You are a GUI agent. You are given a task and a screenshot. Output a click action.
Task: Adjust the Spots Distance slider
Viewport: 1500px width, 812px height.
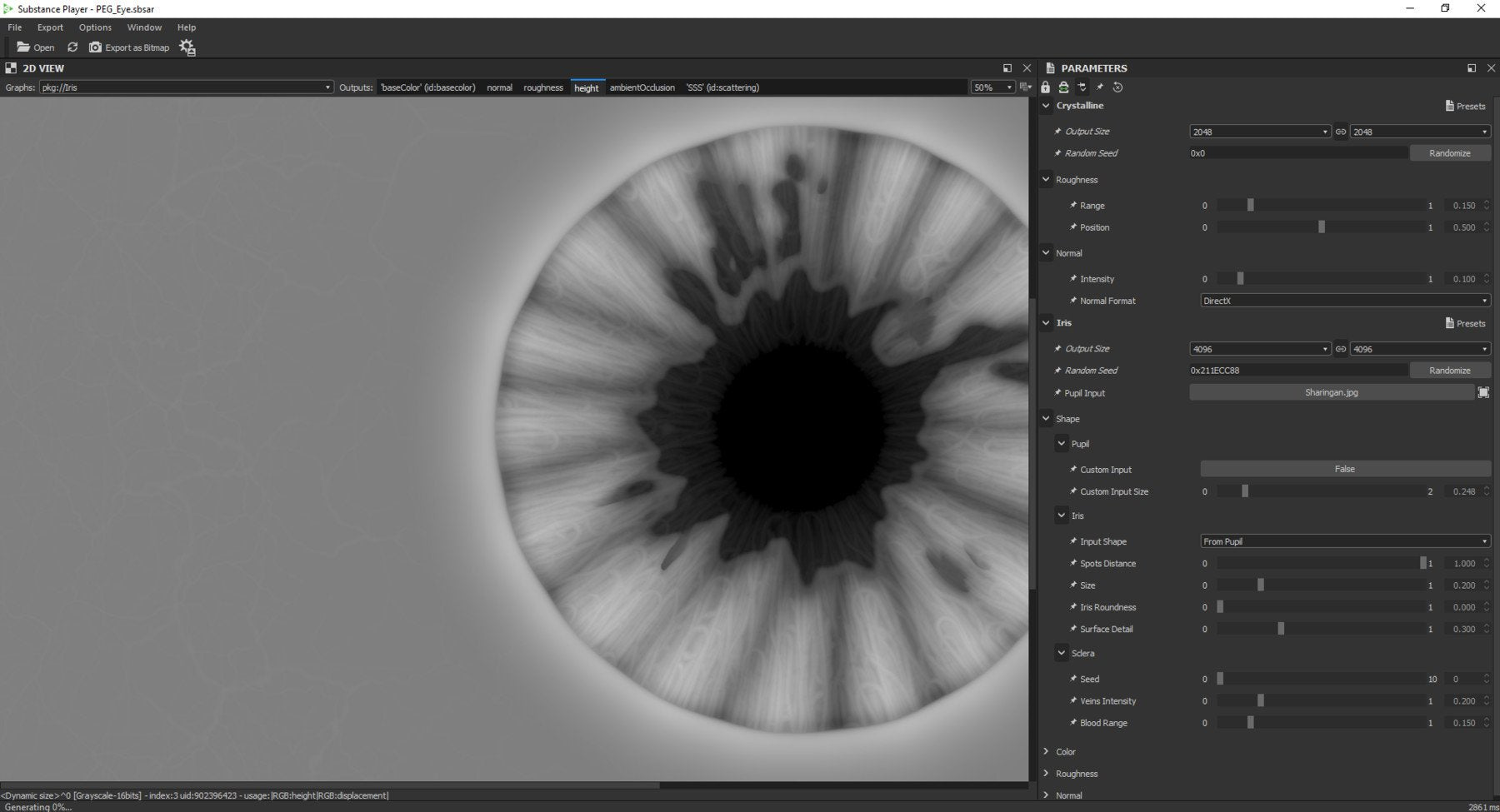point(1322,564)
